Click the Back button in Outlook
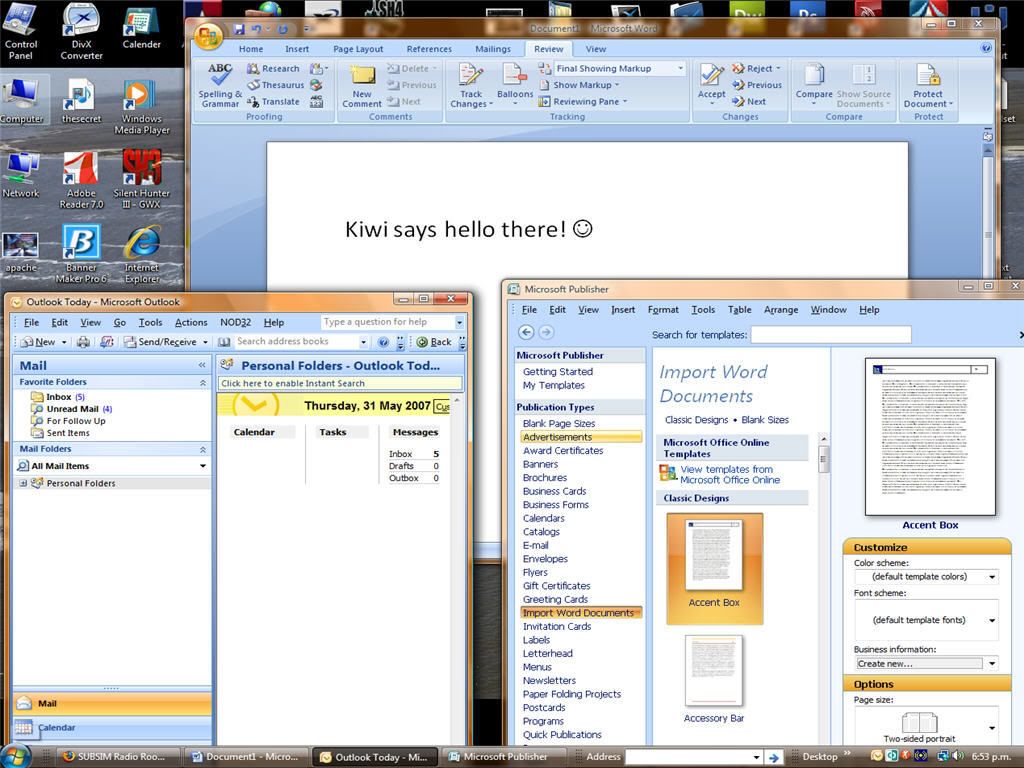 click(x=434, y=342)
